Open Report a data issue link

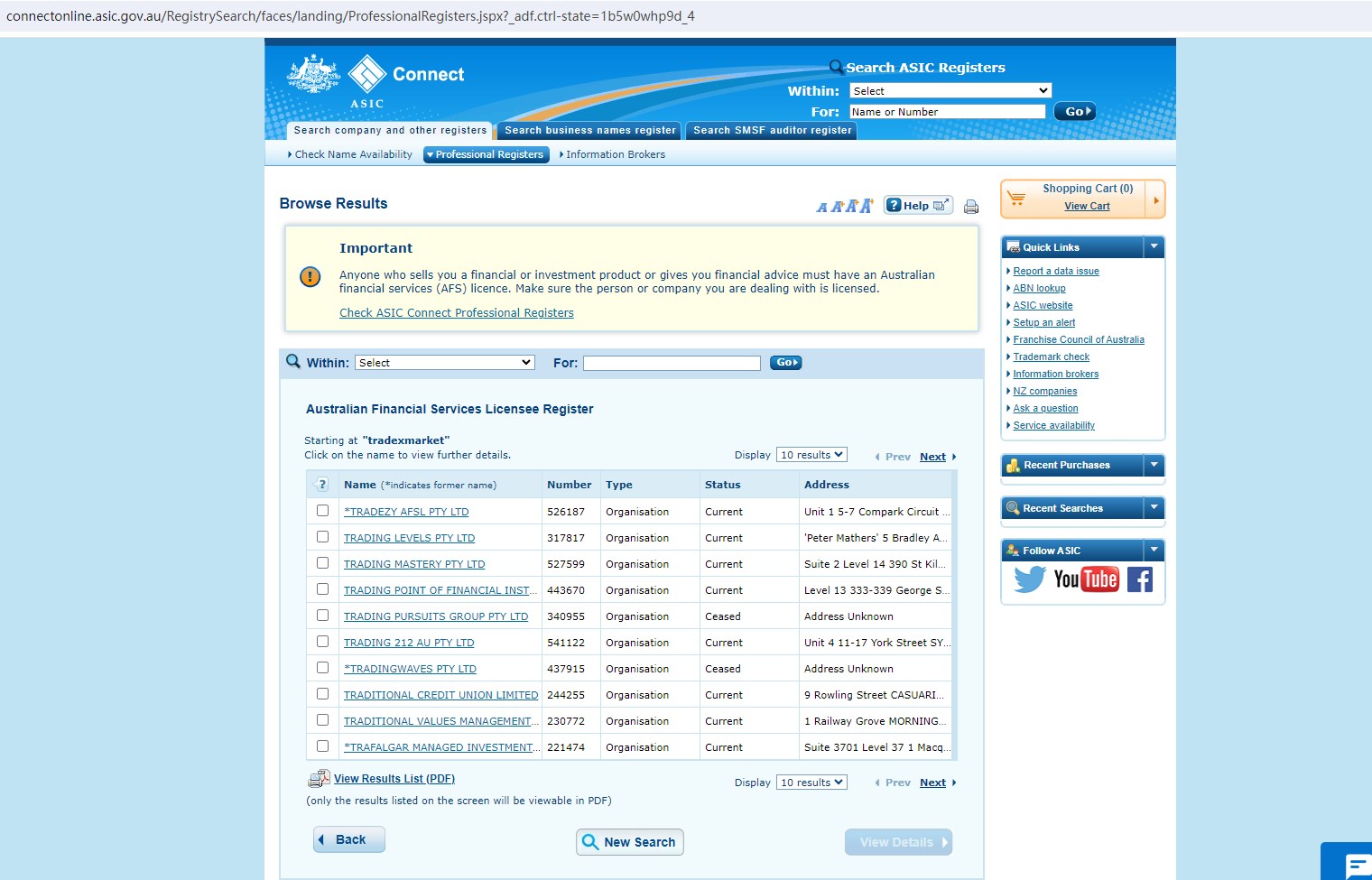[x=1056, y=271]
